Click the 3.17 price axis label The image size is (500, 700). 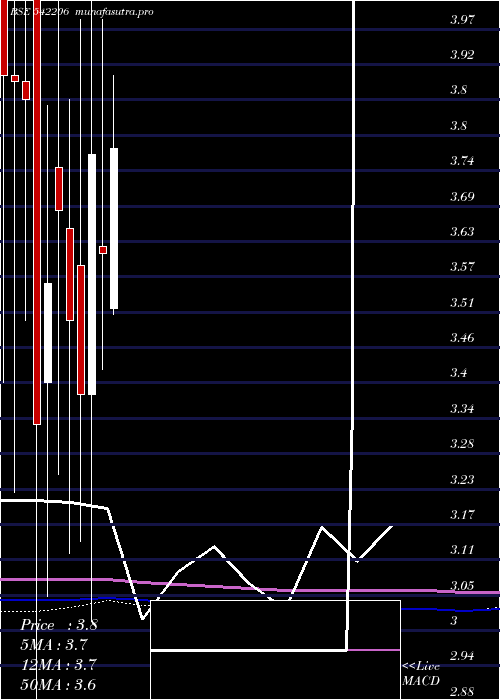pos(462,515)
